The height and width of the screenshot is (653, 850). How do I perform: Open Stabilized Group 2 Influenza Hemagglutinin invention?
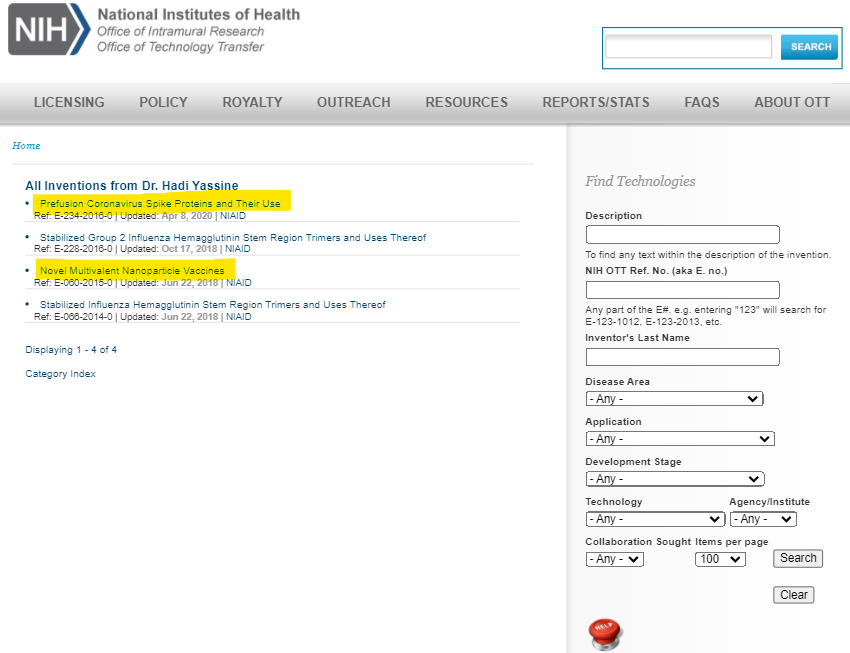[x=233, y=237]
